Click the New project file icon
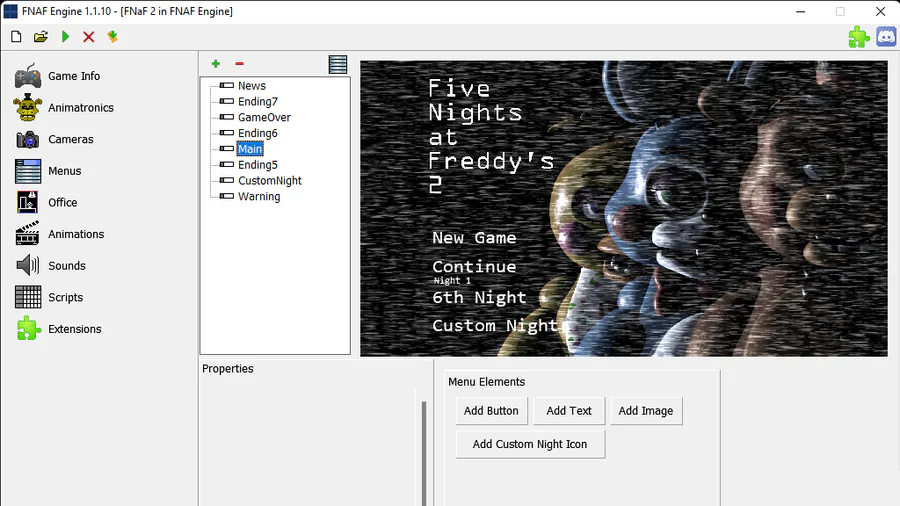The image size is (900, 506). [16, 37]
